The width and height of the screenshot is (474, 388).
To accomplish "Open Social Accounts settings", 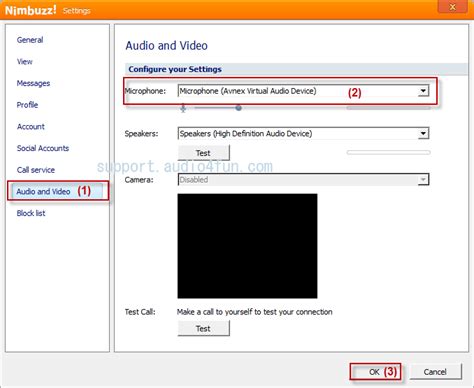I will click(x=43, y=148).
